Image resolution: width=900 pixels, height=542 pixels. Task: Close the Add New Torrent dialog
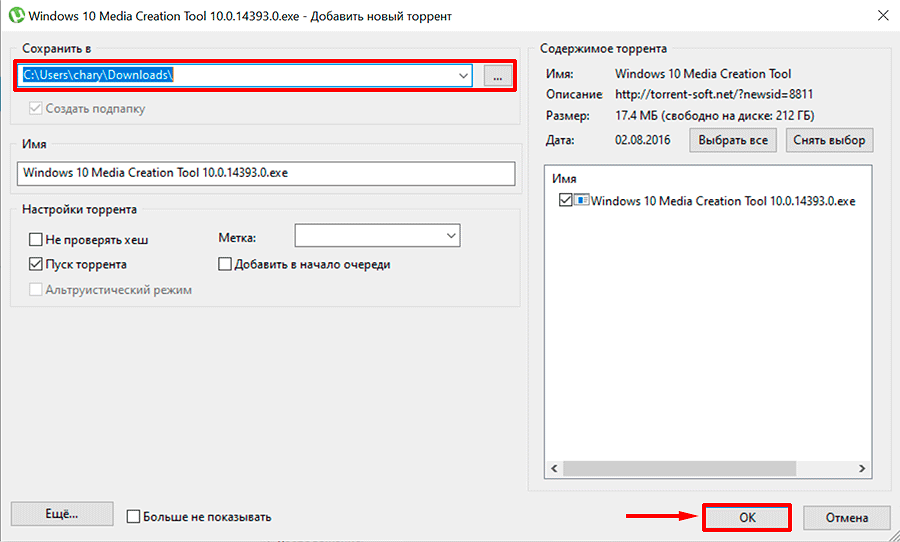(x=883, y=16)
